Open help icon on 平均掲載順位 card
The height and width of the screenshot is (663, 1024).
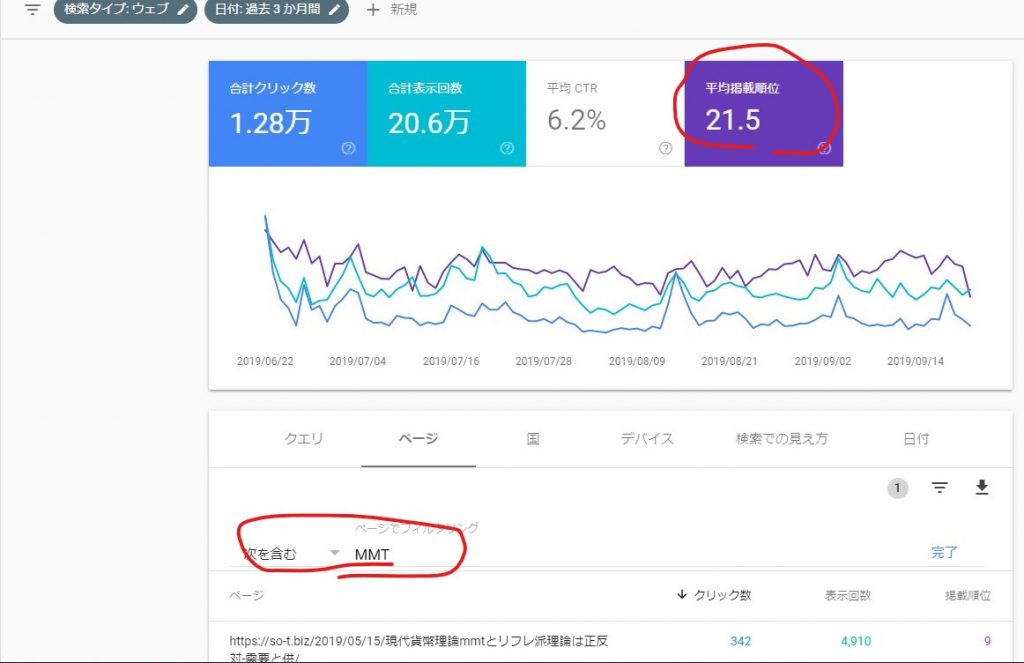pyautogui.click(x=824, y=148)
